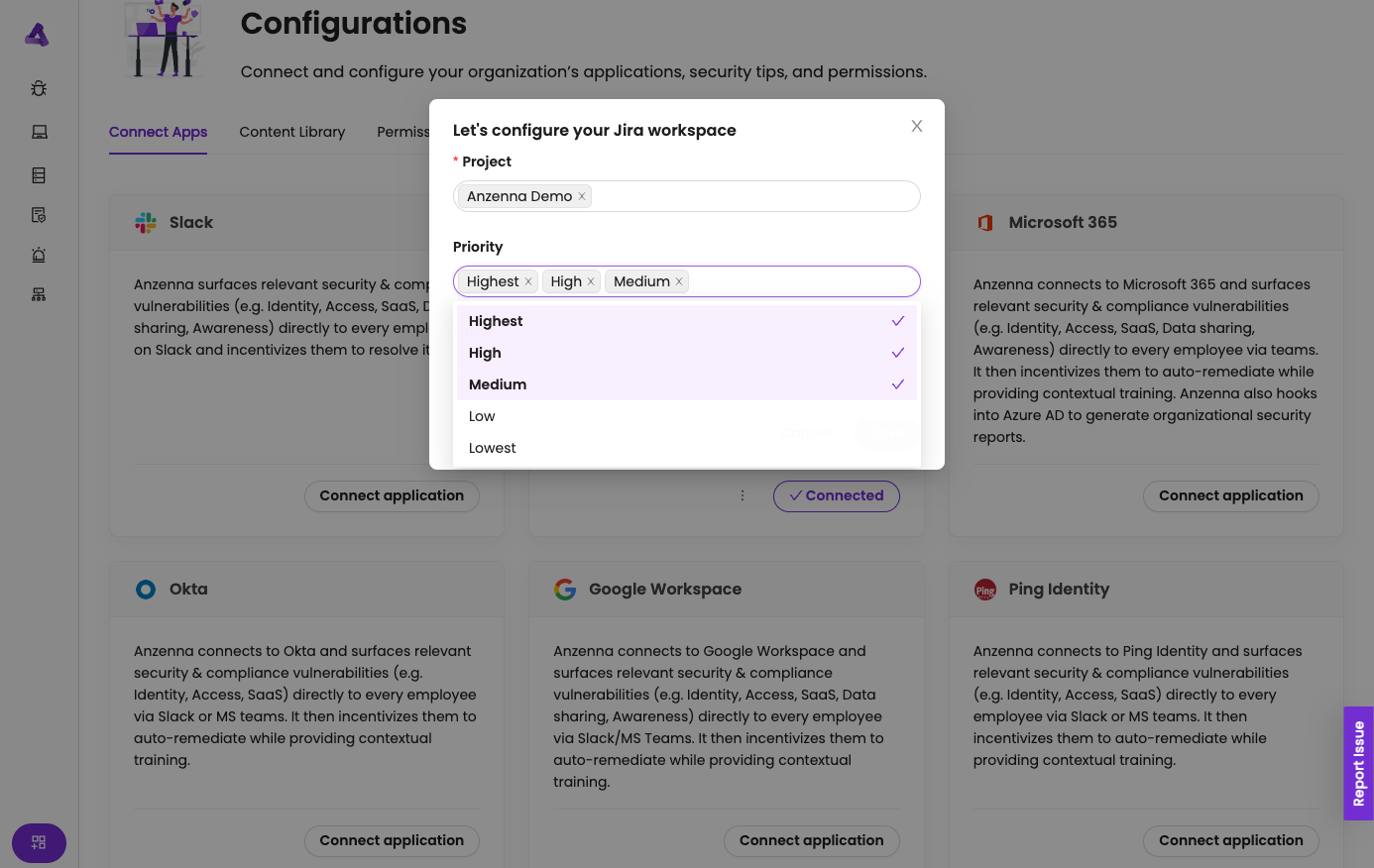Screen dimensions: 1374x868
Task: Open three-dot menu beside Connected button
Action: [x=743, y=495]
